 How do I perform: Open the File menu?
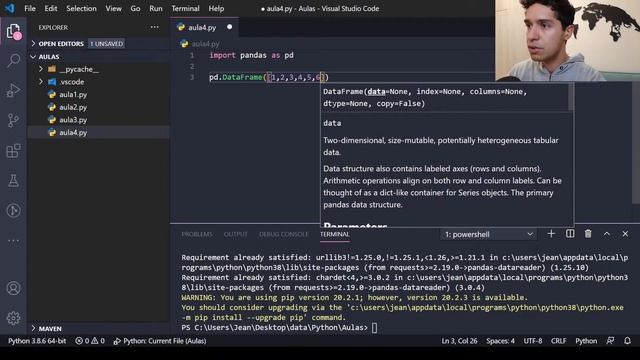[30, 8]
